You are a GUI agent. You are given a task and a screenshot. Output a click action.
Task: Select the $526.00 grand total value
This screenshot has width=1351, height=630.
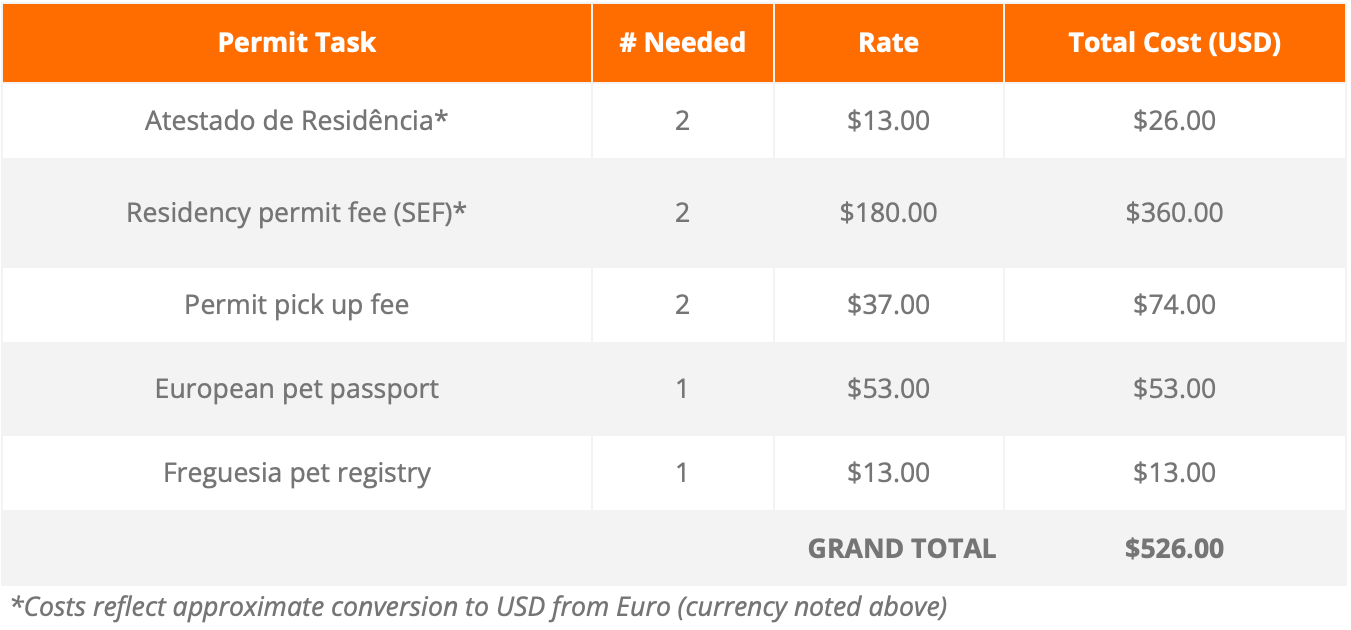(x=1175, y=548)
